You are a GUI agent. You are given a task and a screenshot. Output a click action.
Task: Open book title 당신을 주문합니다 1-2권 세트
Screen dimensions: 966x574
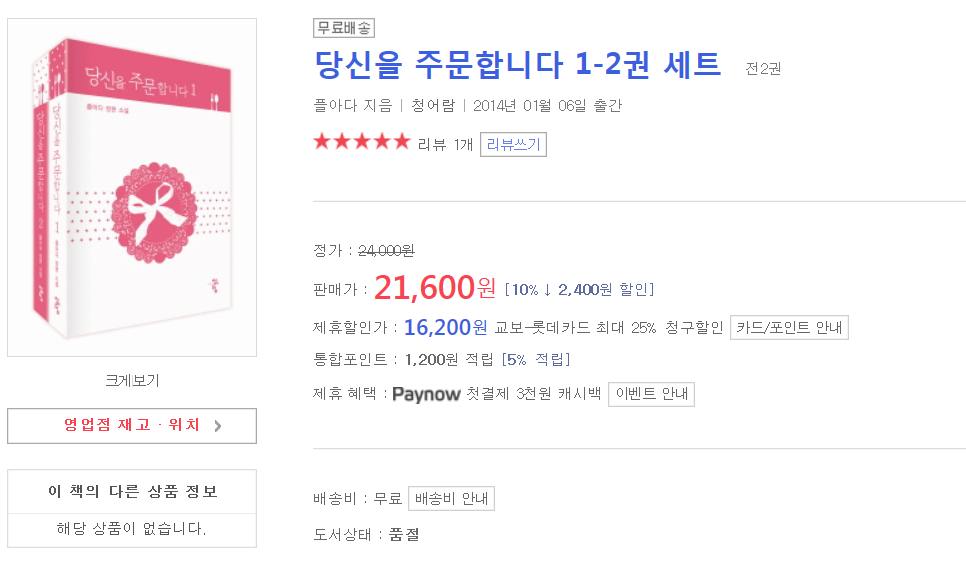coord(517,65)
